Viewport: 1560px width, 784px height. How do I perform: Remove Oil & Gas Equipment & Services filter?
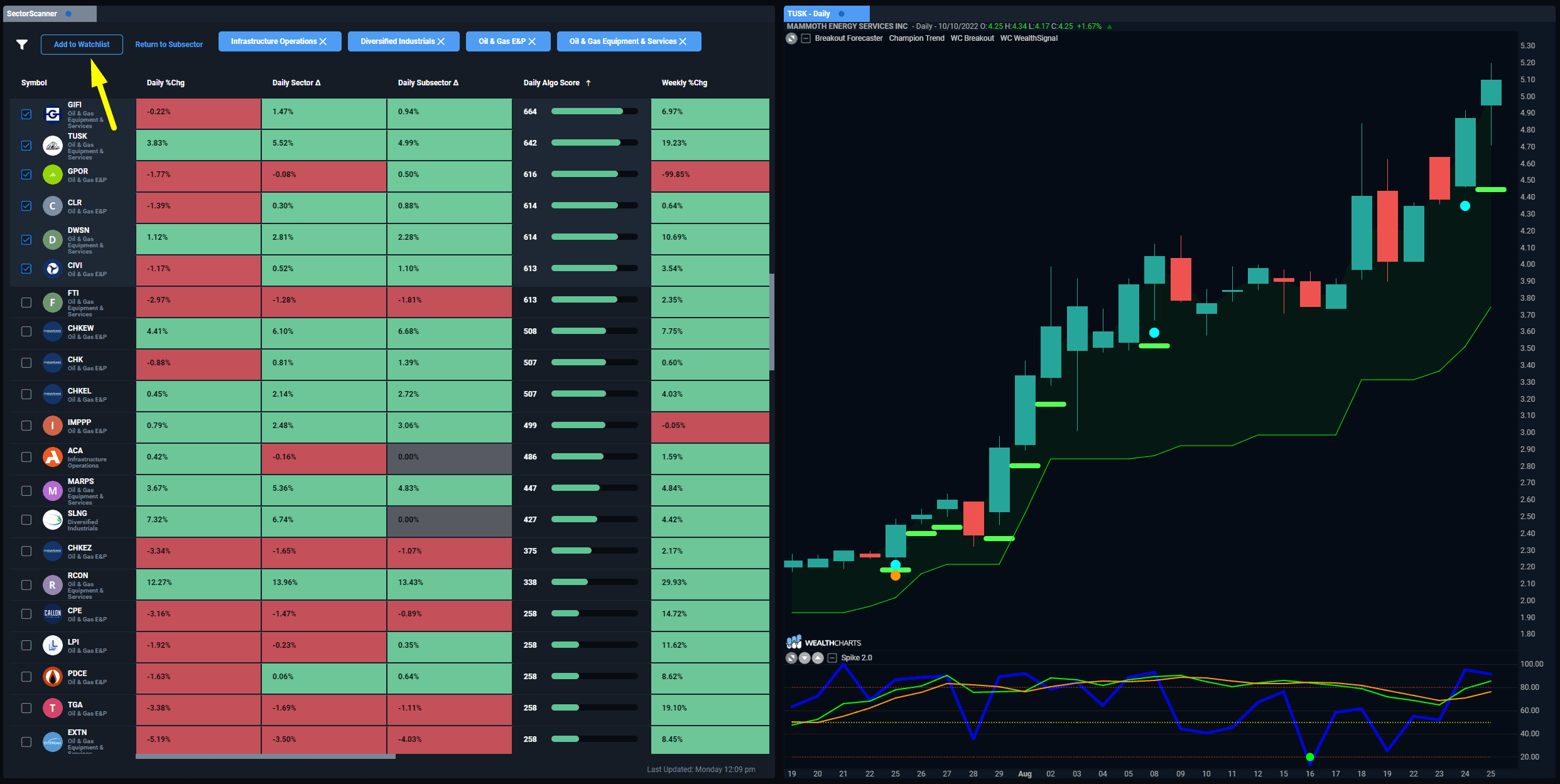pyautogui.click(x=683, y=41)
